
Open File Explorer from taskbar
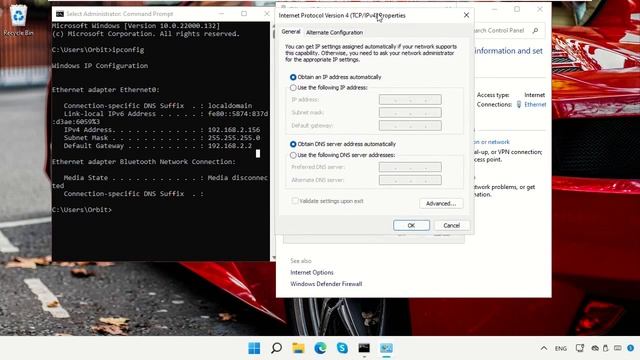point(298,348)
